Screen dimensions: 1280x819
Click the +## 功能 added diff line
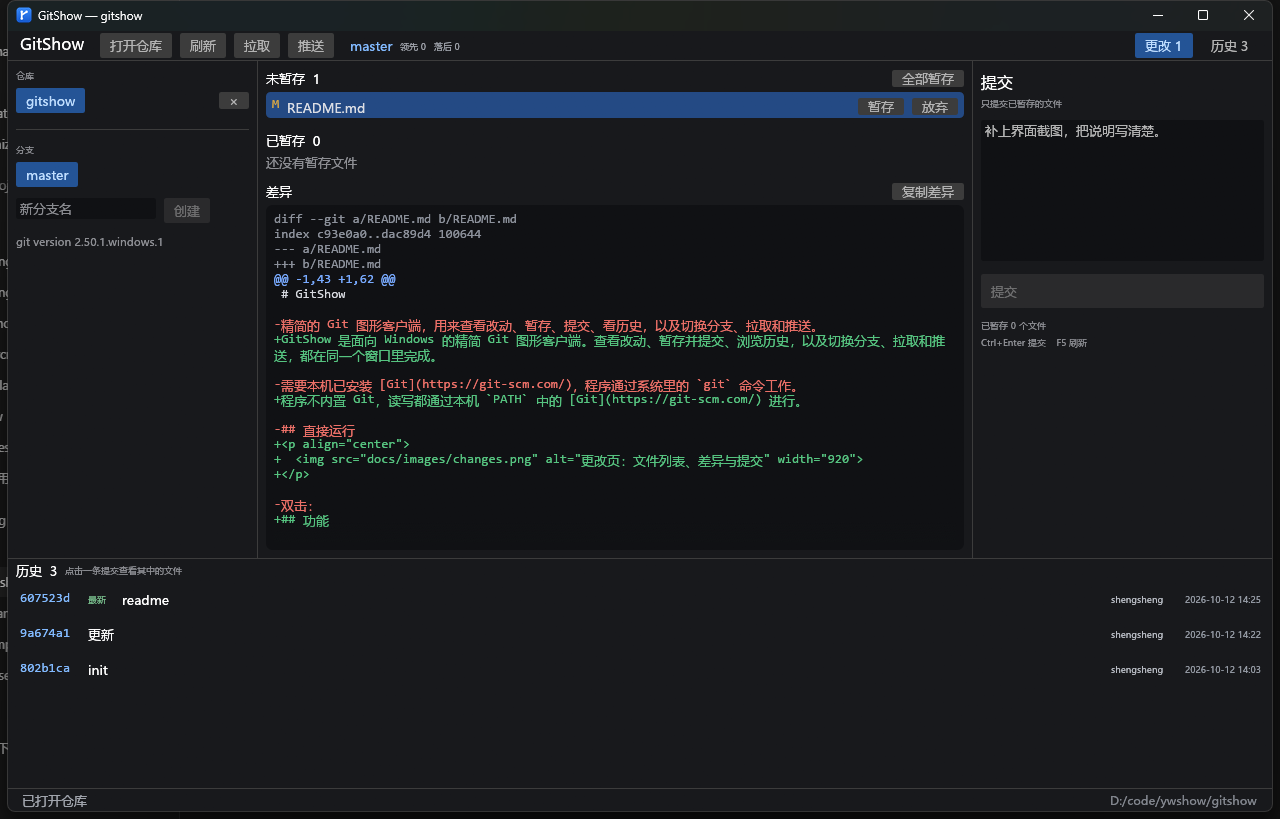click(x=302, y=521)
